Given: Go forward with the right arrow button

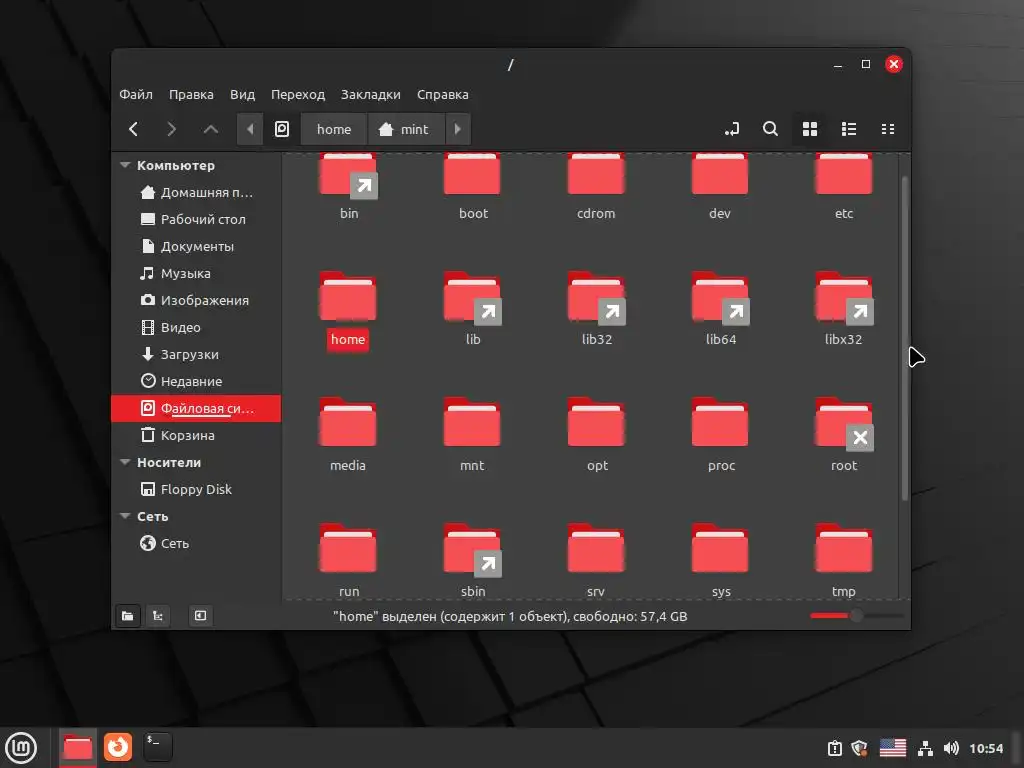Looking at the screenshot, I should (171, 129).
